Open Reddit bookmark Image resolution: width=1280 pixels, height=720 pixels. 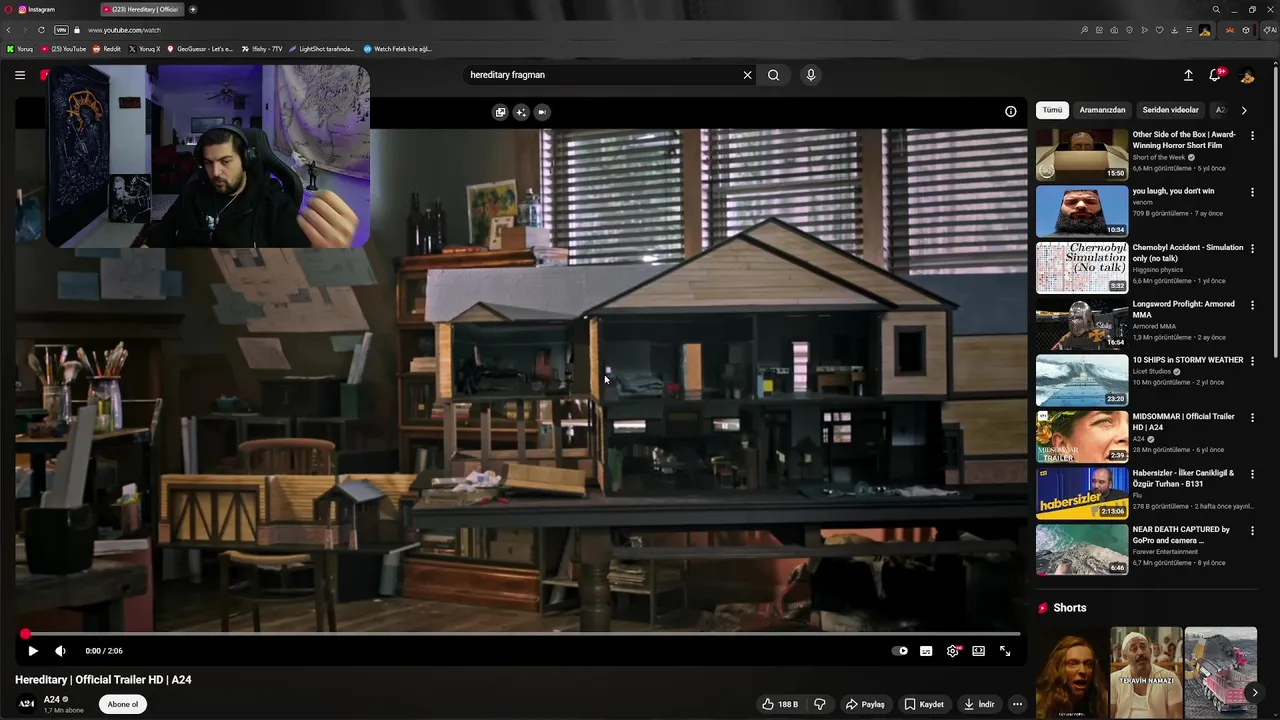tap(107, 49)
